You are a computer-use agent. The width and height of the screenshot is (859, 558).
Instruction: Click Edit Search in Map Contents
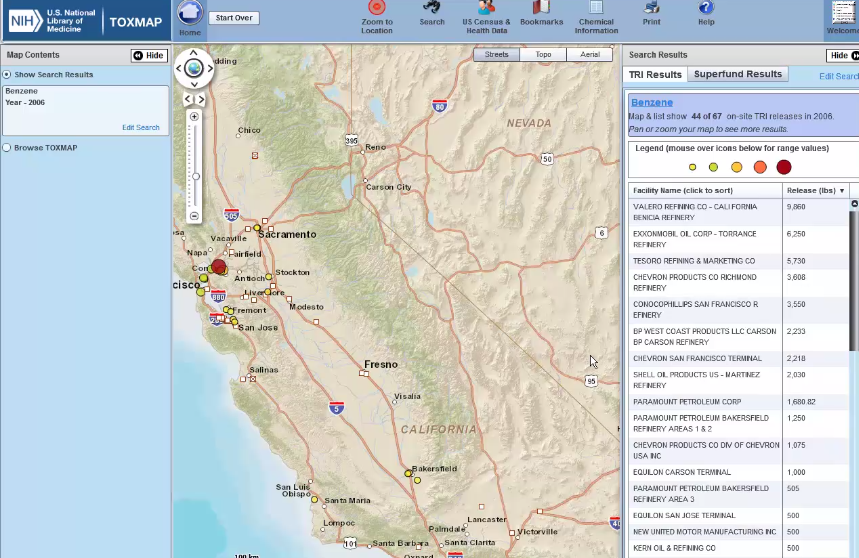point(141,127)
